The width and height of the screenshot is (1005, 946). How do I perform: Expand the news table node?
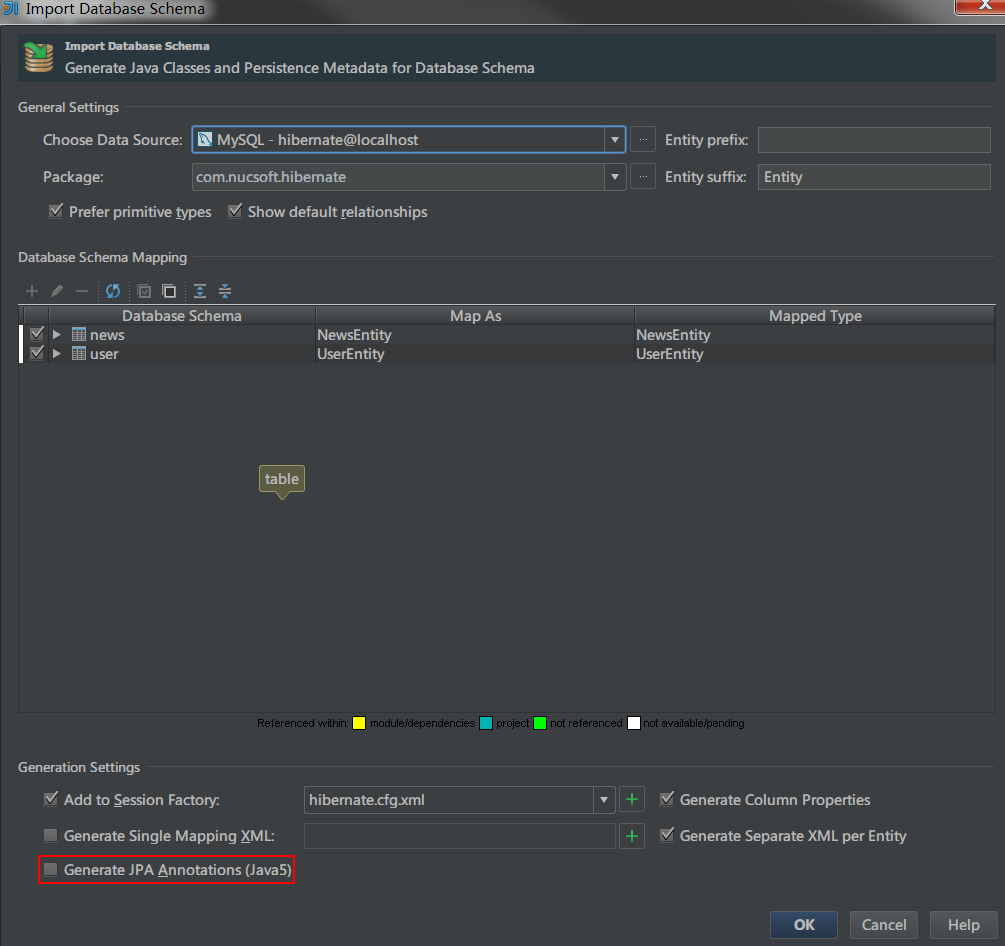[x=56, y=335]
